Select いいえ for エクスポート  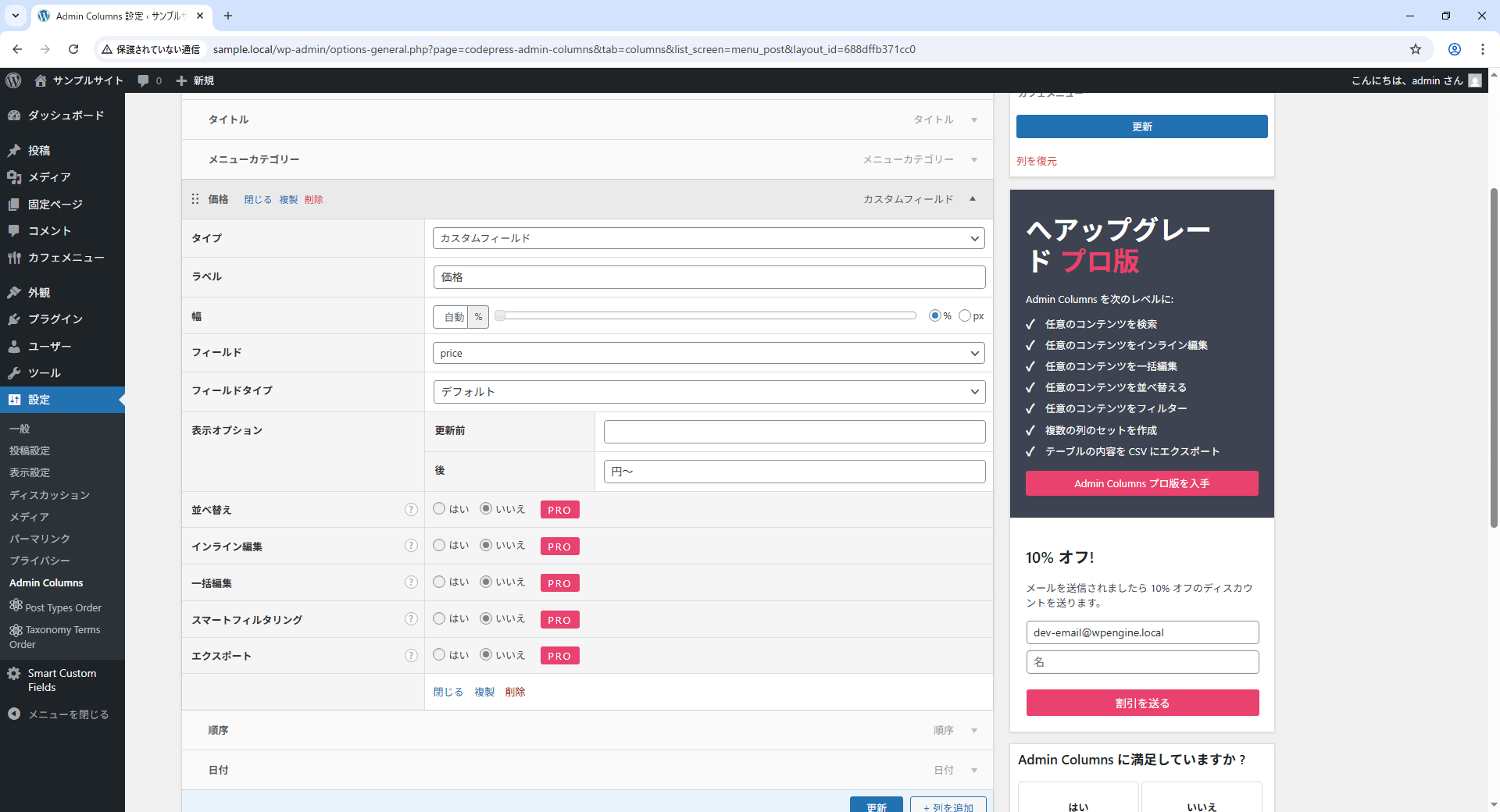click(x=486, y=654)
